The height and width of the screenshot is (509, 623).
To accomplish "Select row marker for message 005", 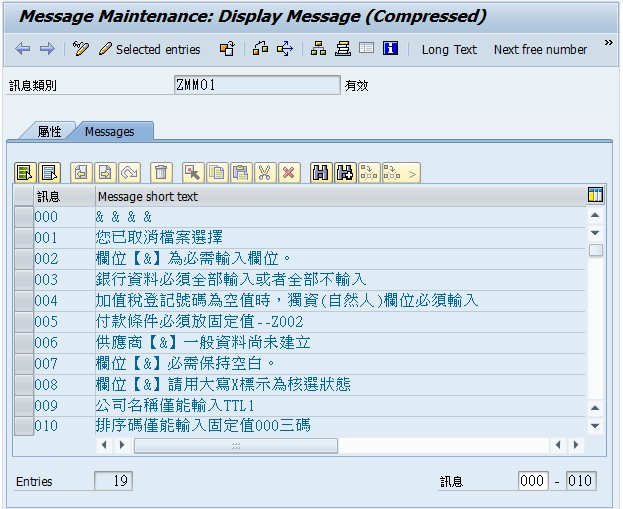I will [23, 322].
